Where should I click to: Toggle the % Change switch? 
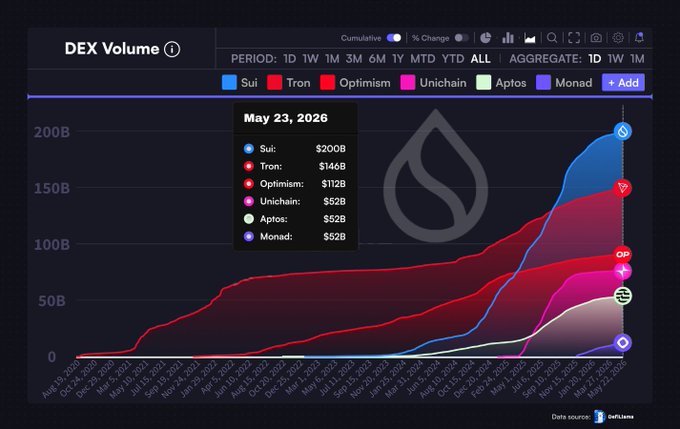(x=461, y=38)
